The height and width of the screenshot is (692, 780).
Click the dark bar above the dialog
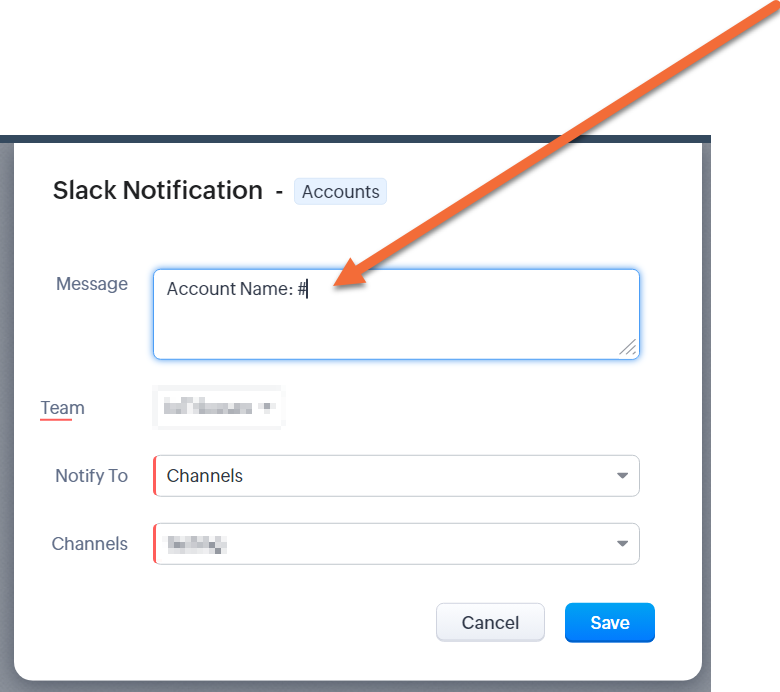pyautogui.click(x=355, y=139)
